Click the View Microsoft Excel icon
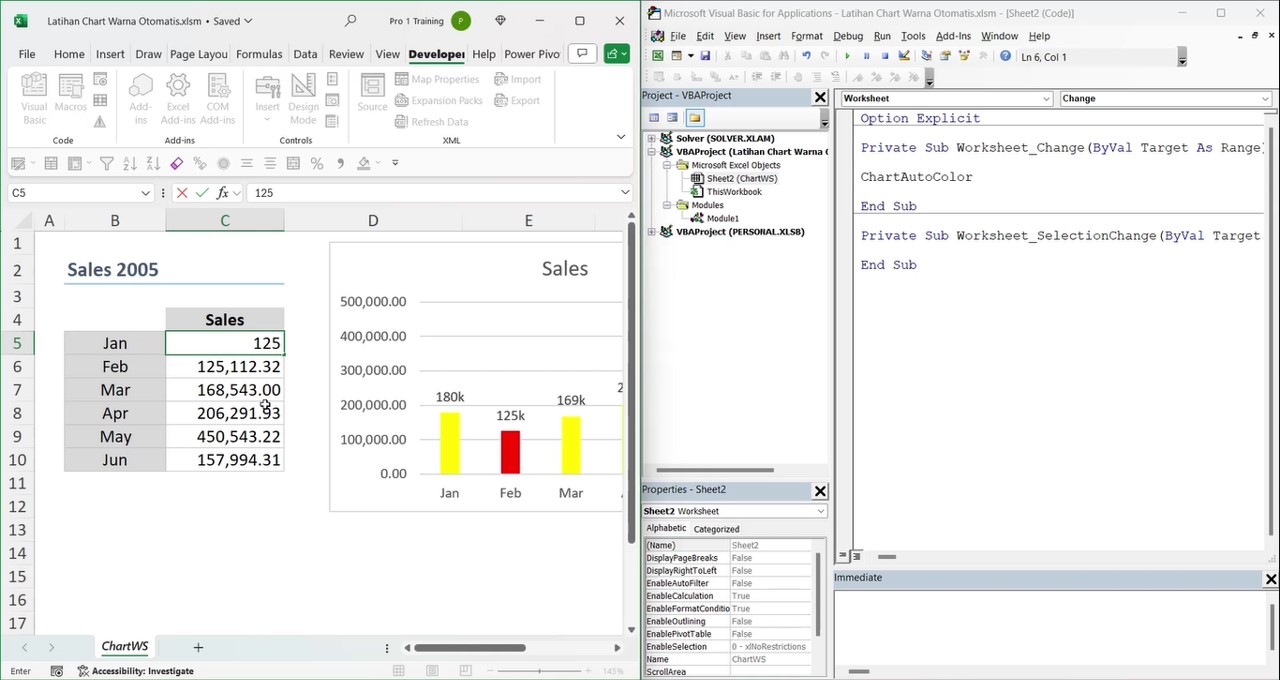Viewport: 1280px width, 680px height. click(658, 57)
